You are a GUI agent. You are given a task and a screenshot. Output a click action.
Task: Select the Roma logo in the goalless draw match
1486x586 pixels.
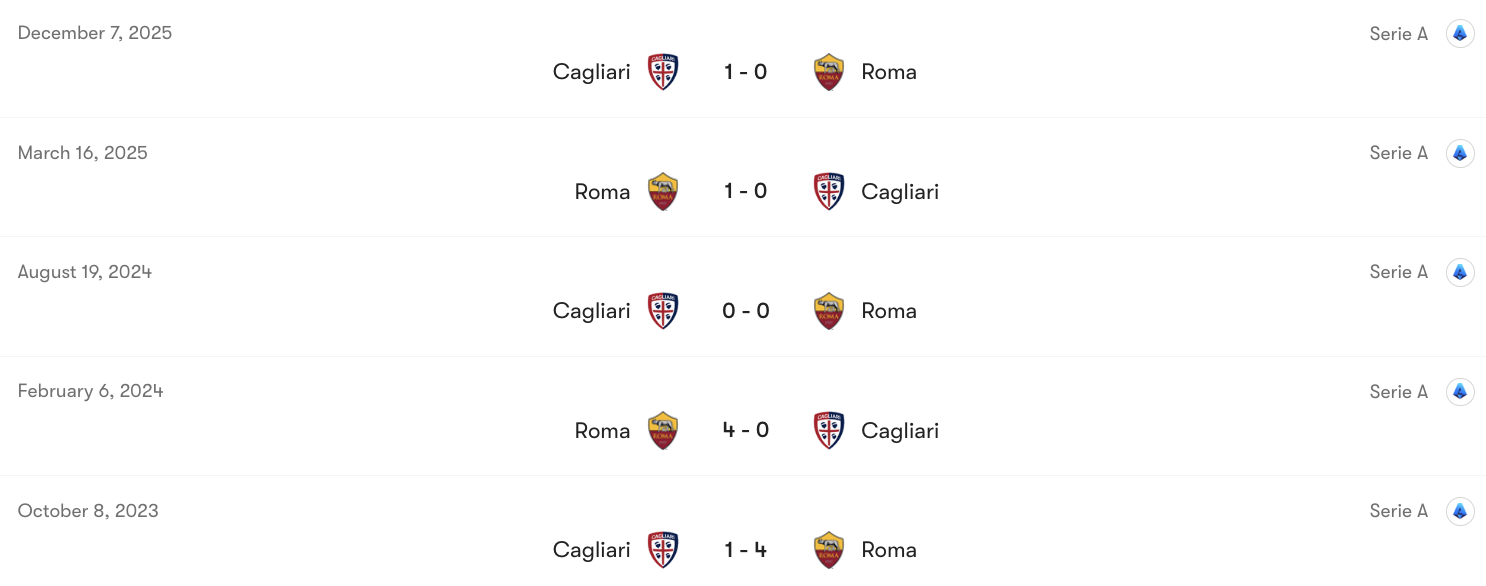[829, 311]
